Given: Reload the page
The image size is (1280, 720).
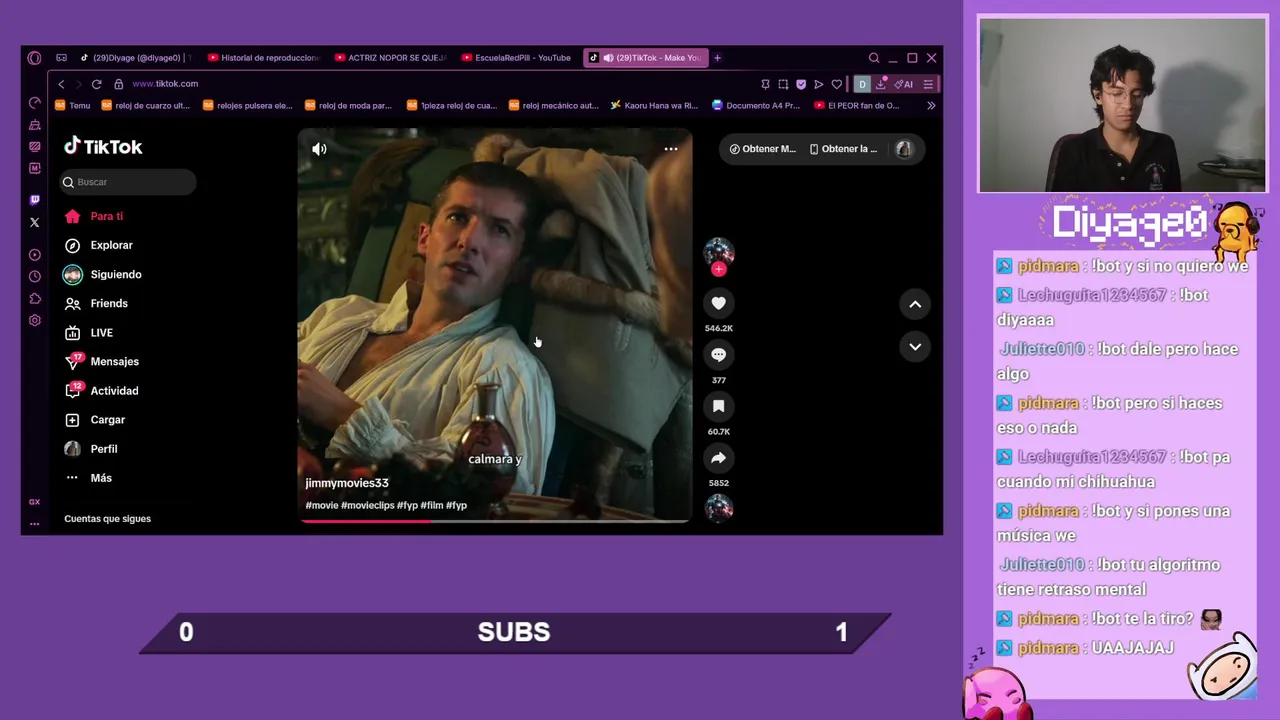Looking at the screenshot, I should tap(96, 84).
